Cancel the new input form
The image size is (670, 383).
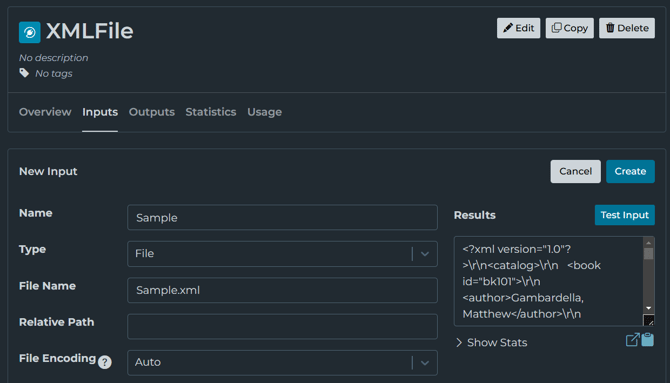tap(576, 171)
